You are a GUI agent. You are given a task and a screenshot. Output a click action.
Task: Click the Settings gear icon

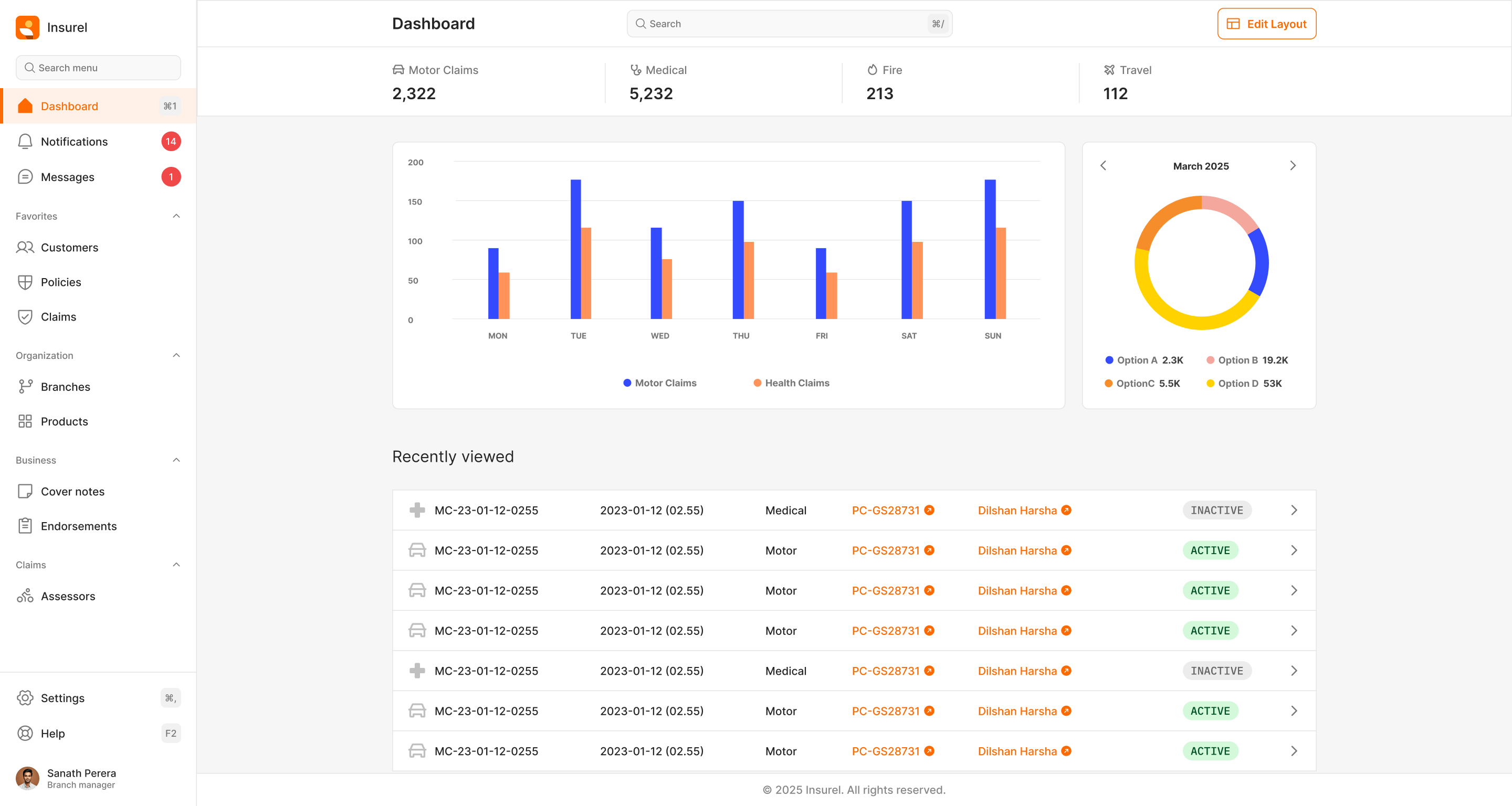click(25, 697)
